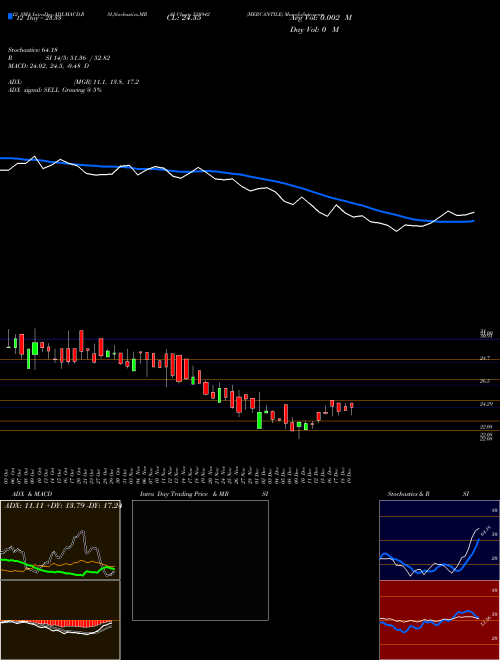Click the empty Intra Day Trading chart box

coord(200,560)
